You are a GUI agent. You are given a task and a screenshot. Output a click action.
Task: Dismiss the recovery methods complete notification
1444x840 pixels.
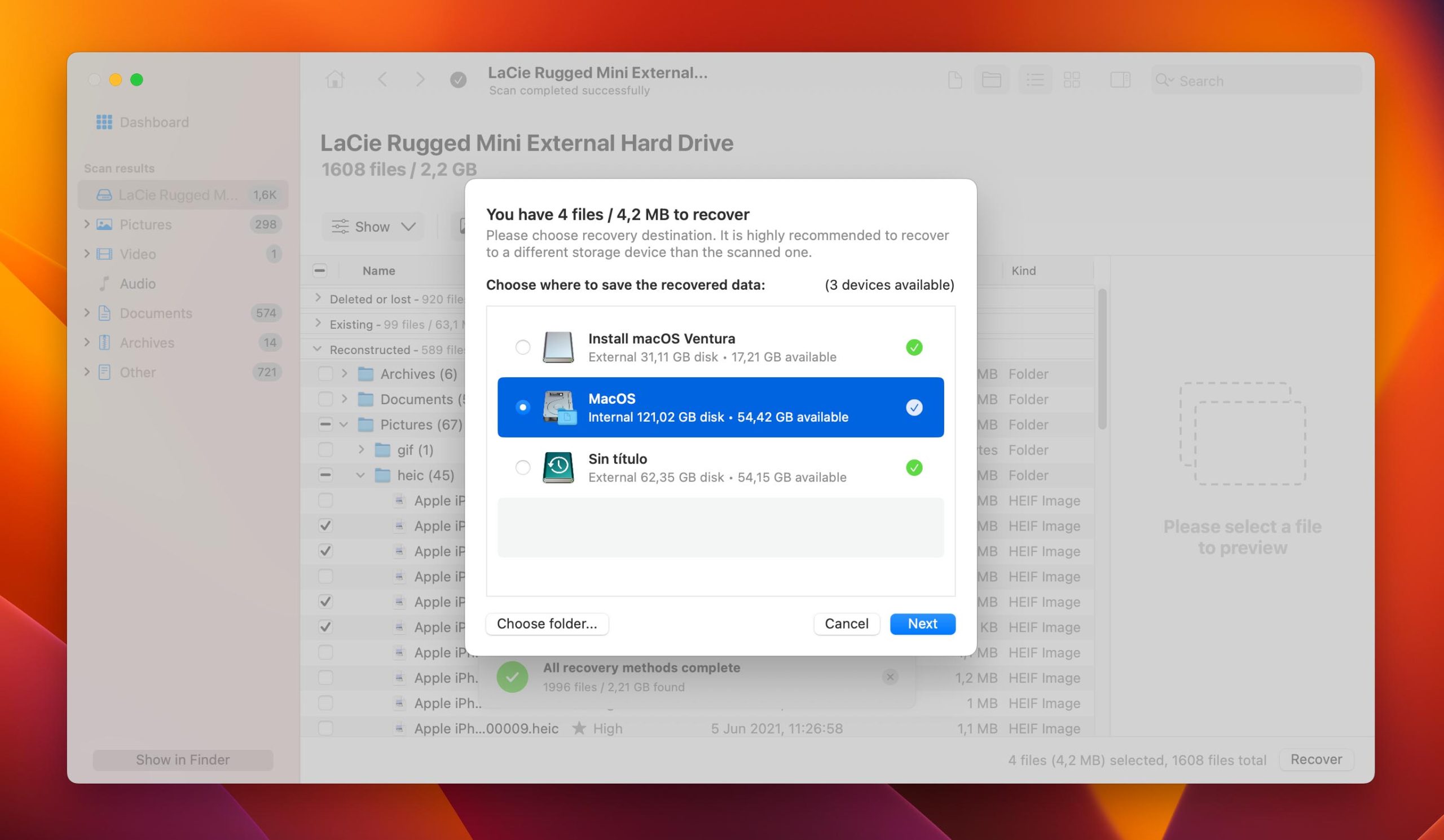click(890, 677)
